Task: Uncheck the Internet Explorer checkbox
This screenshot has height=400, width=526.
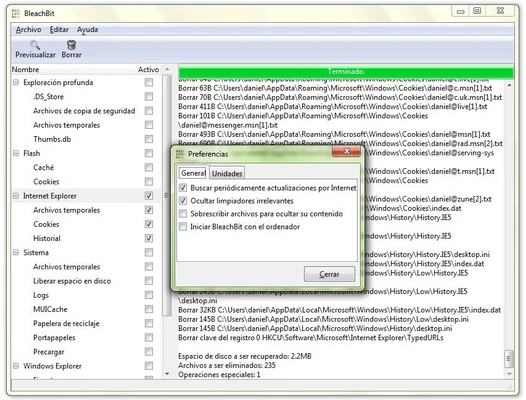Action: [149, 196]
